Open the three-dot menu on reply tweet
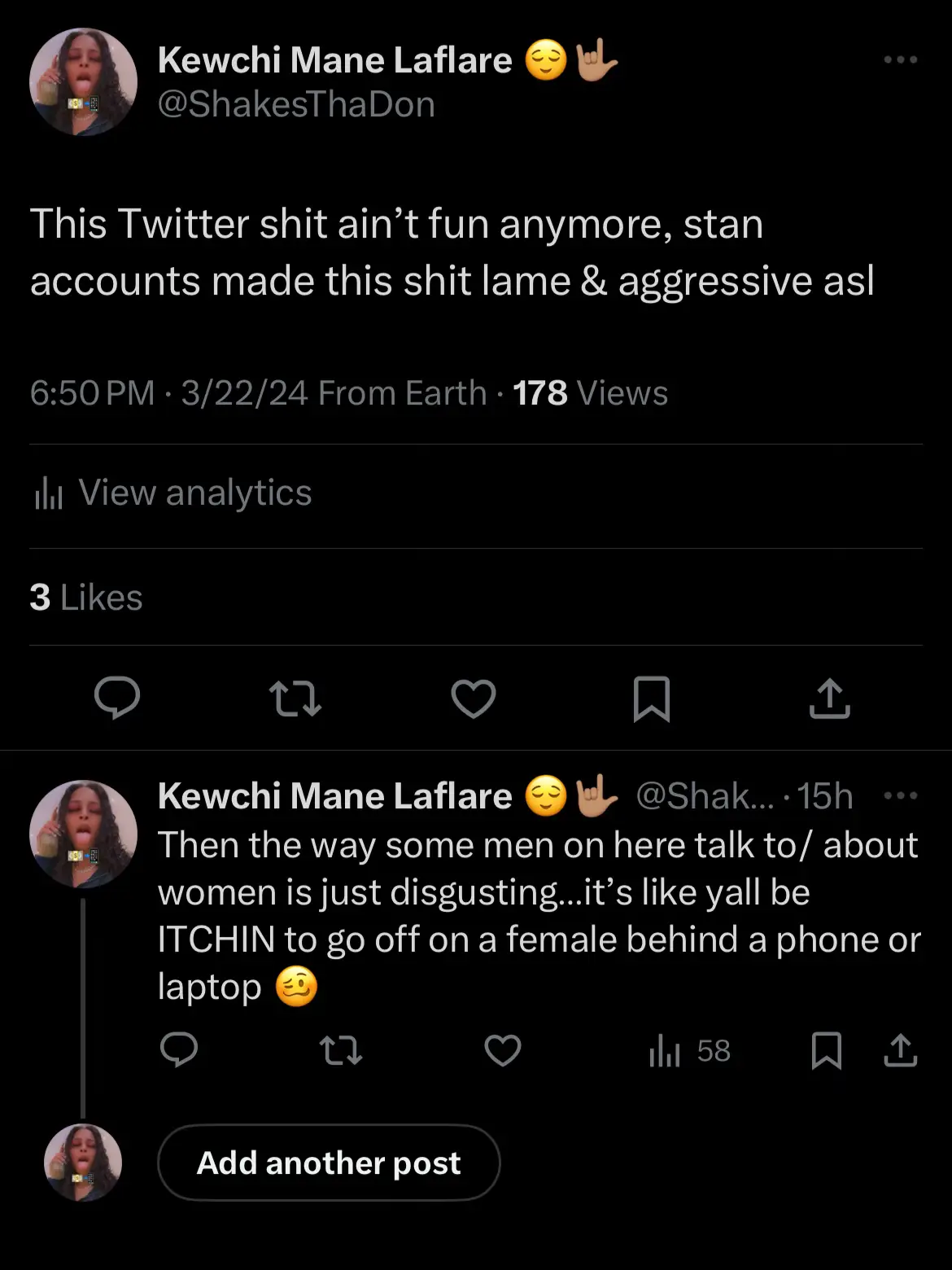Screen dimensions: 952x1270 [x=900, y=795]
